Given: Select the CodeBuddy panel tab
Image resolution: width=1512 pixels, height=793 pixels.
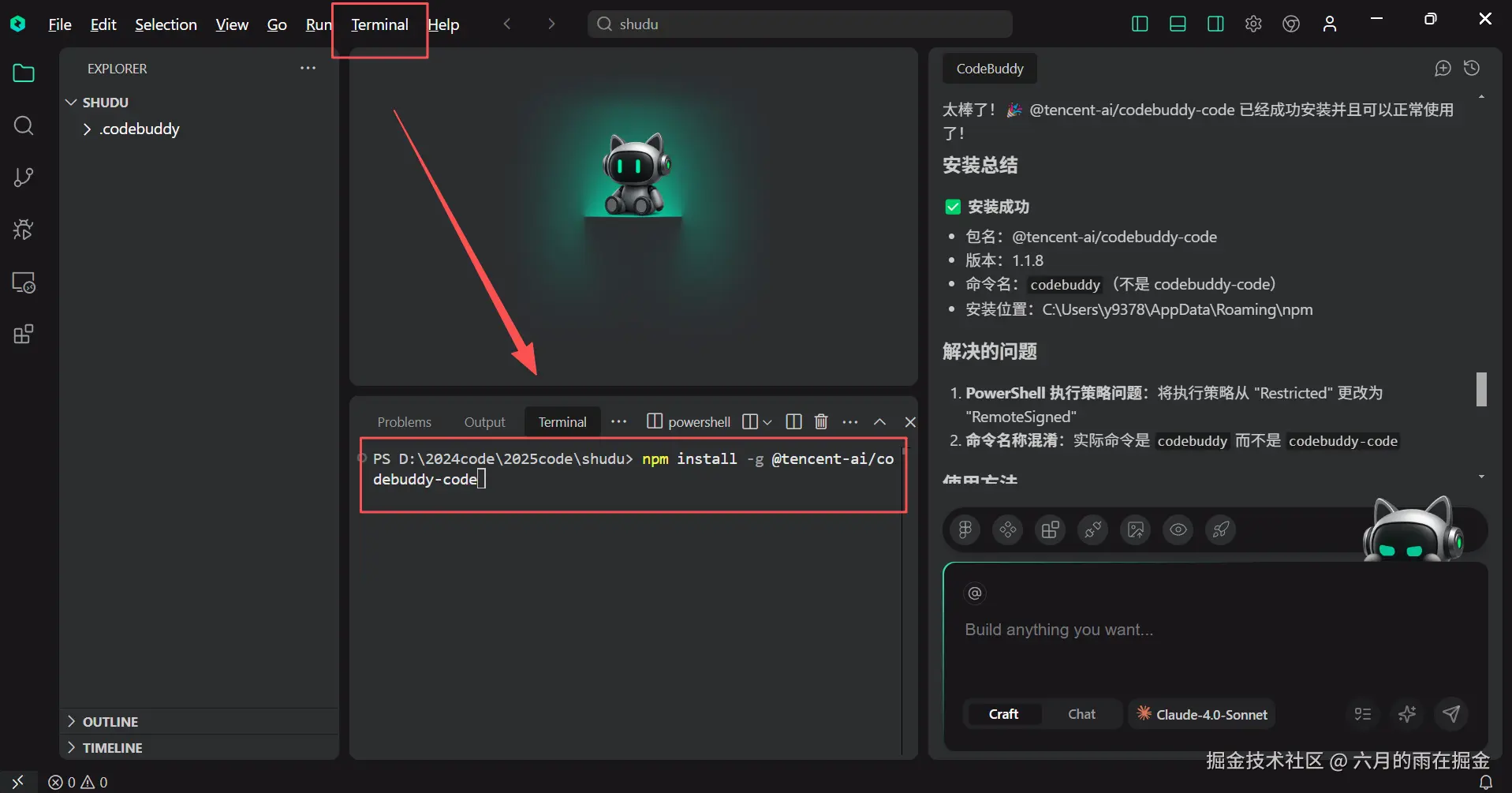Looking at the screenshot, I should click(x=990, y=69).
